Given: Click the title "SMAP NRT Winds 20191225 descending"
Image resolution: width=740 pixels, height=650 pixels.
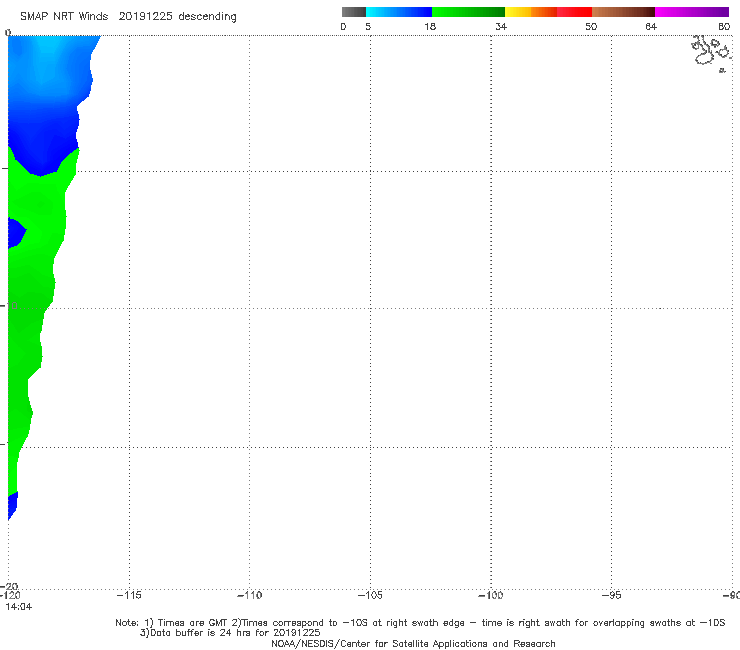Looking at the screenshot, I should 128,17.
